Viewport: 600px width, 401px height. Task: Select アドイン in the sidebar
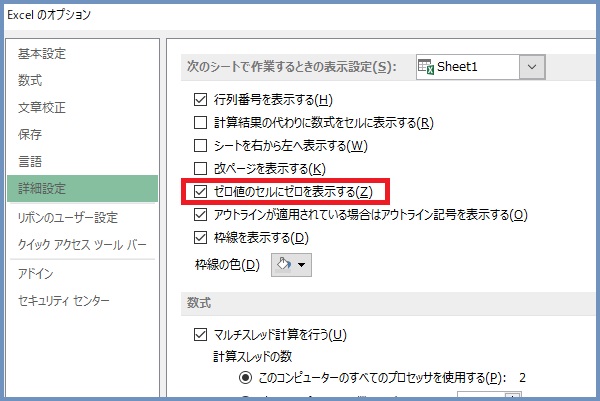coord(36,273)
